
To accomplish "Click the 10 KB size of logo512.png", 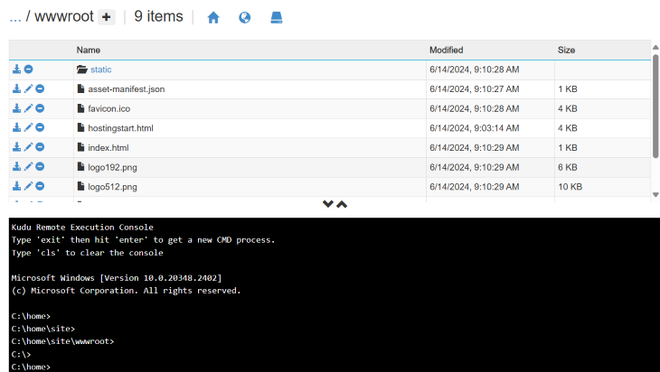I will [570, 187].
